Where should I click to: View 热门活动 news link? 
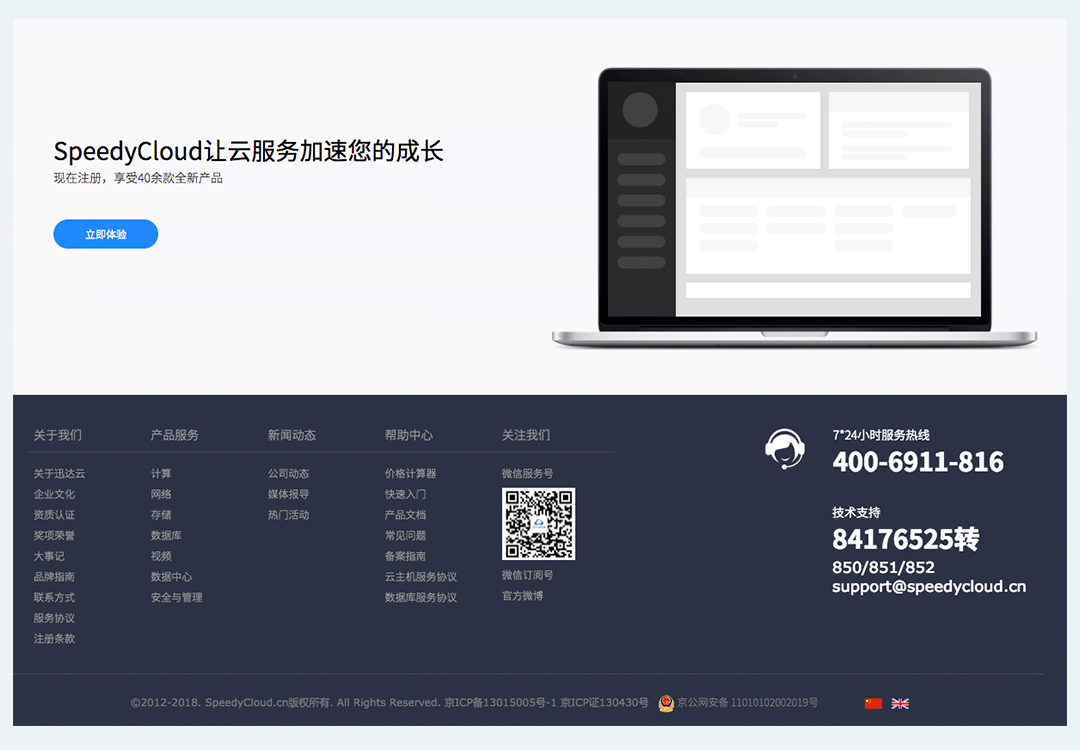coord(289,515)
